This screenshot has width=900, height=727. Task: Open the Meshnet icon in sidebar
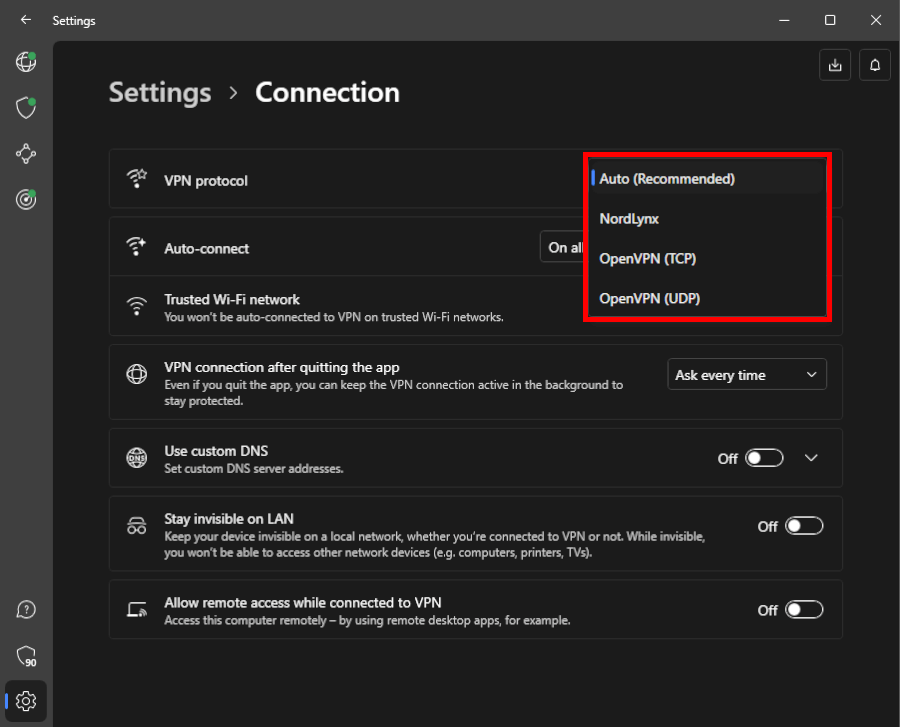26,153
